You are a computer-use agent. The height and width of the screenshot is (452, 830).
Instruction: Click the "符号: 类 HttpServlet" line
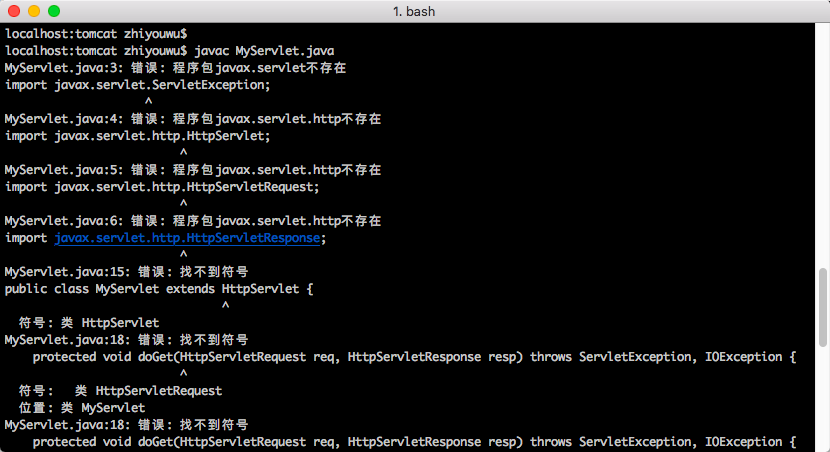(89, 322)
